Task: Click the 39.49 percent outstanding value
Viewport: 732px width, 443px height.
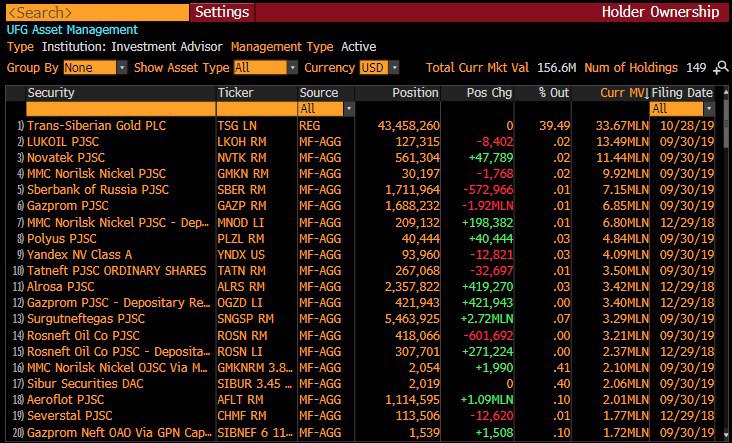Action: point(555,126)
